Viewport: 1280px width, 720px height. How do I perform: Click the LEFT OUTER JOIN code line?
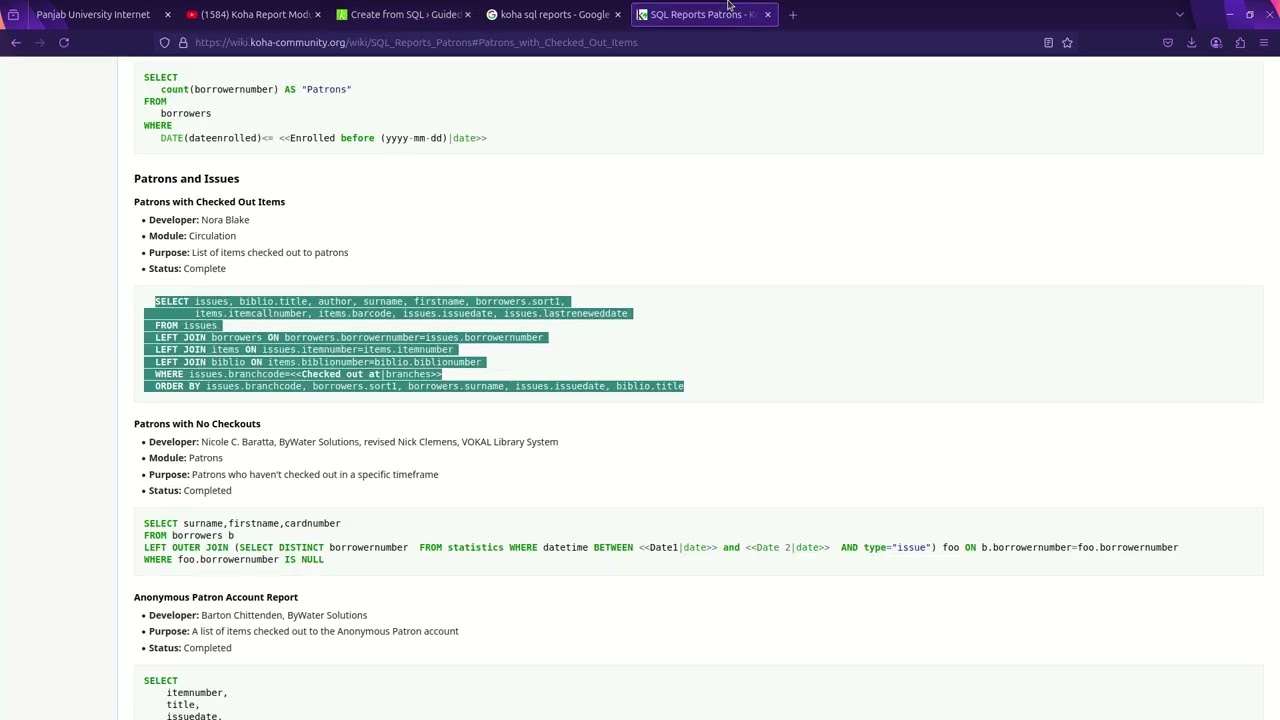661,548
